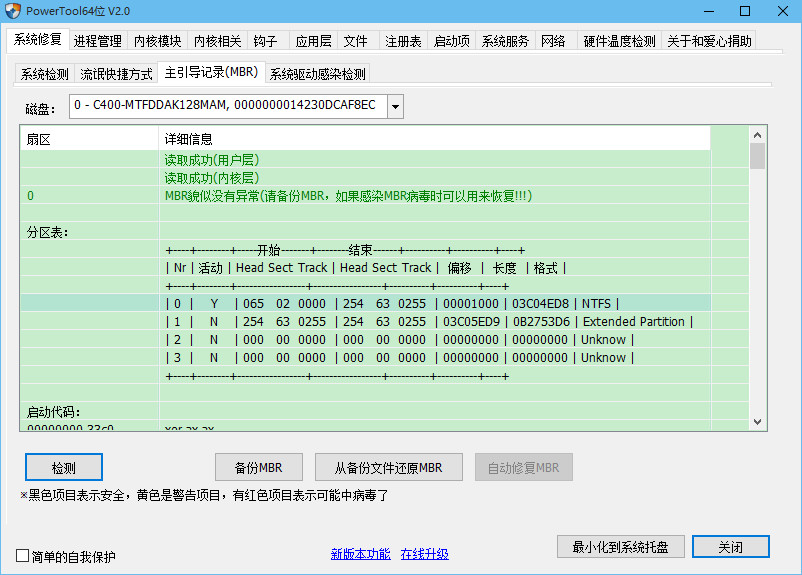Click the 扇区 column header
The image size is (802, 575).
[90, 139]
